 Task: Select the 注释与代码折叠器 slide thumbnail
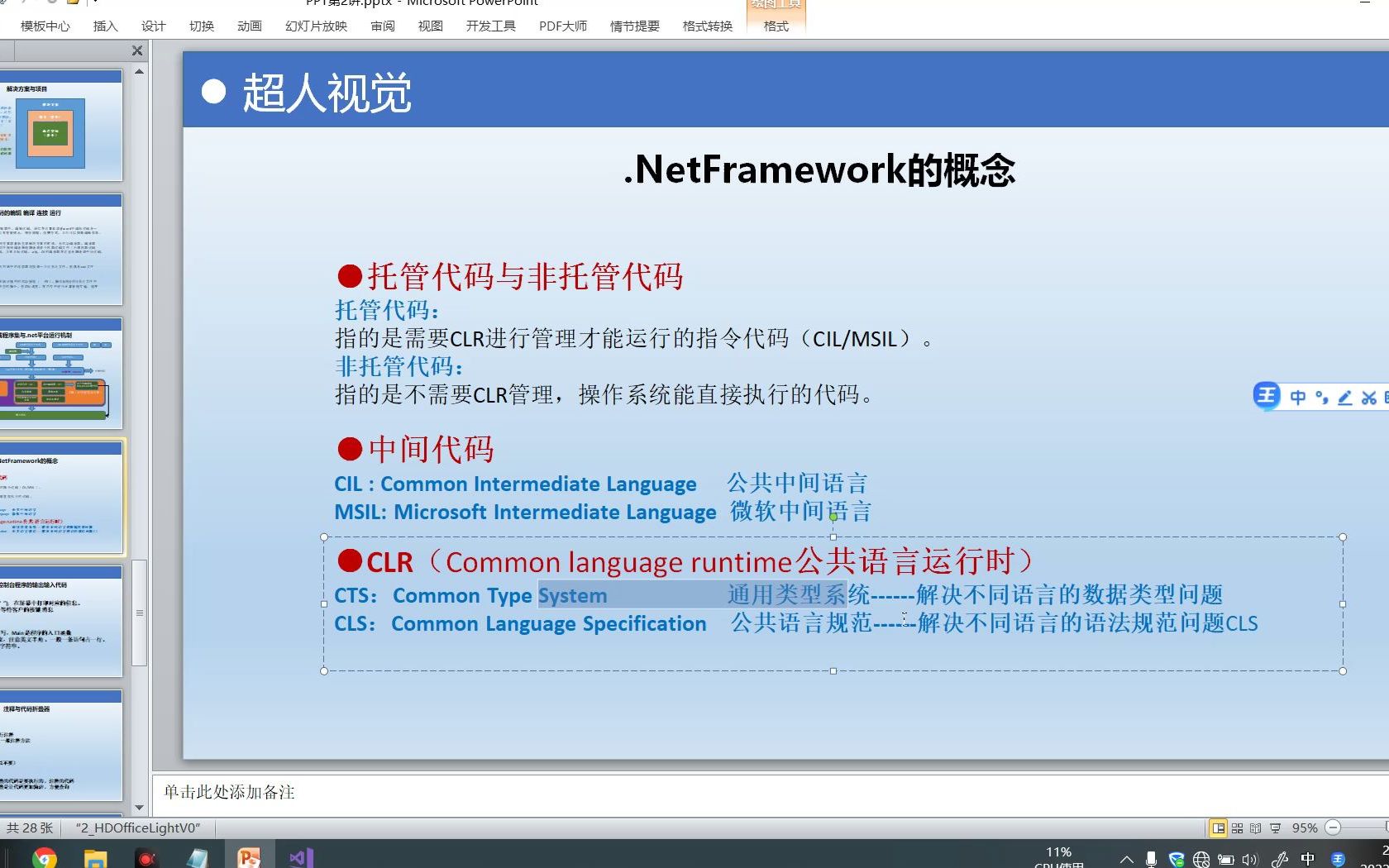tap(60, 746)
